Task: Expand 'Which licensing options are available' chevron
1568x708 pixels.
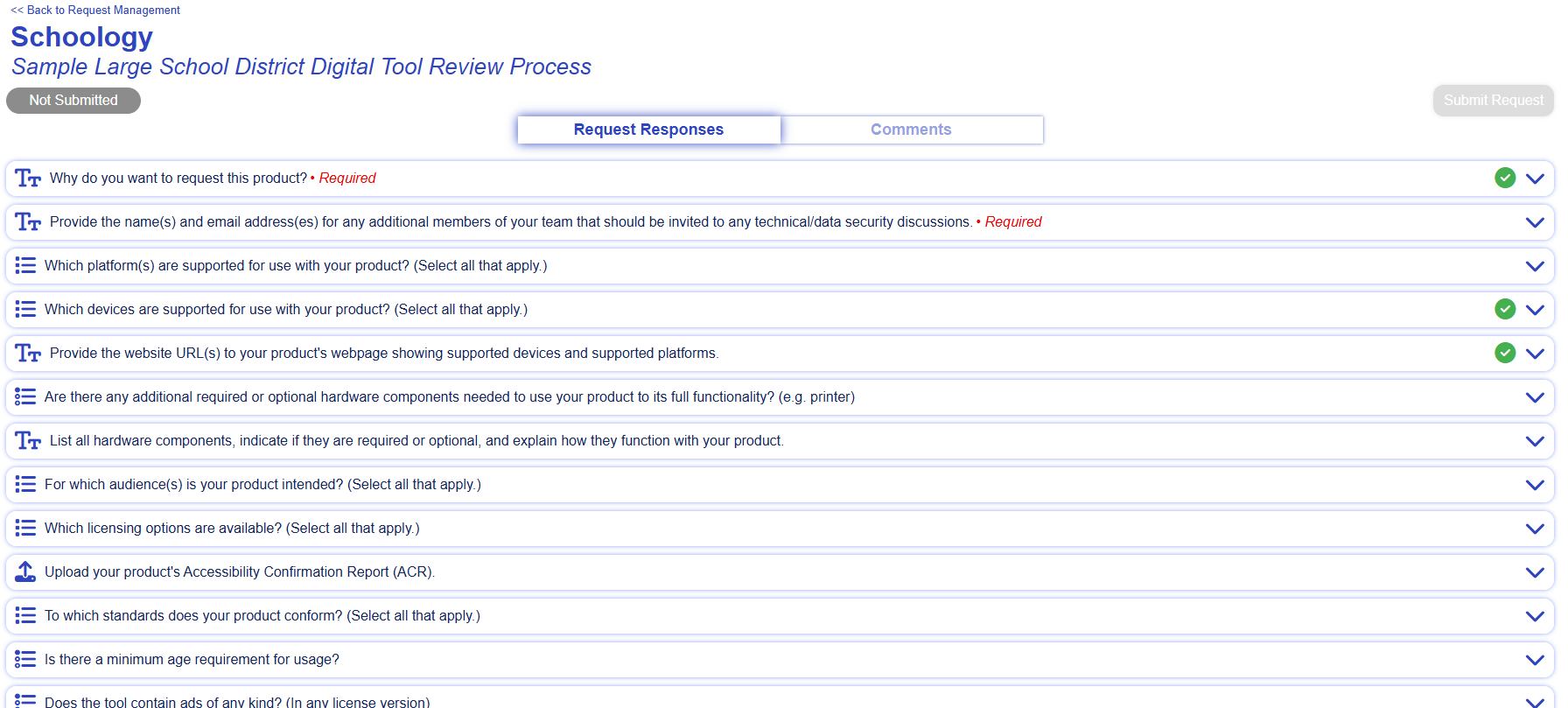Action: pos(1535,529)
